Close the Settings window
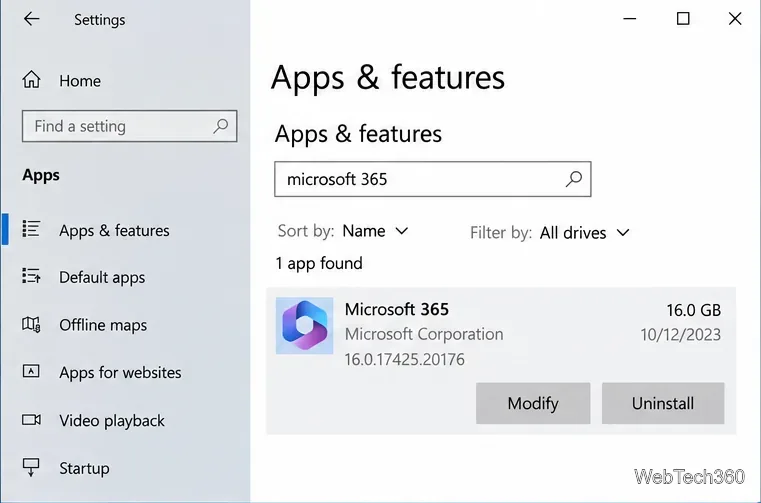The width and height of the screenshot is (761, 503). pos(735,19)
